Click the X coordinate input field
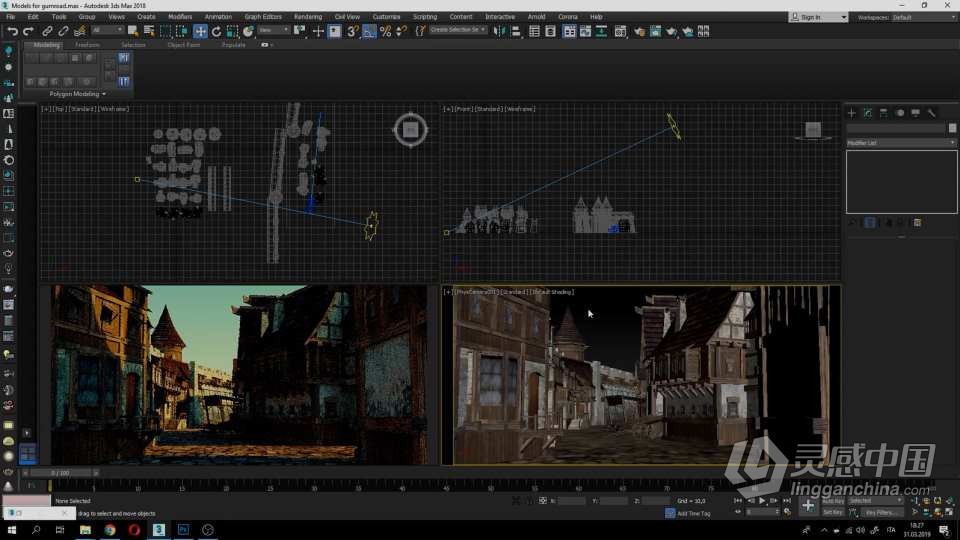Screen dimensions: 960x540 pyautogui.click(x=572, y=501)
